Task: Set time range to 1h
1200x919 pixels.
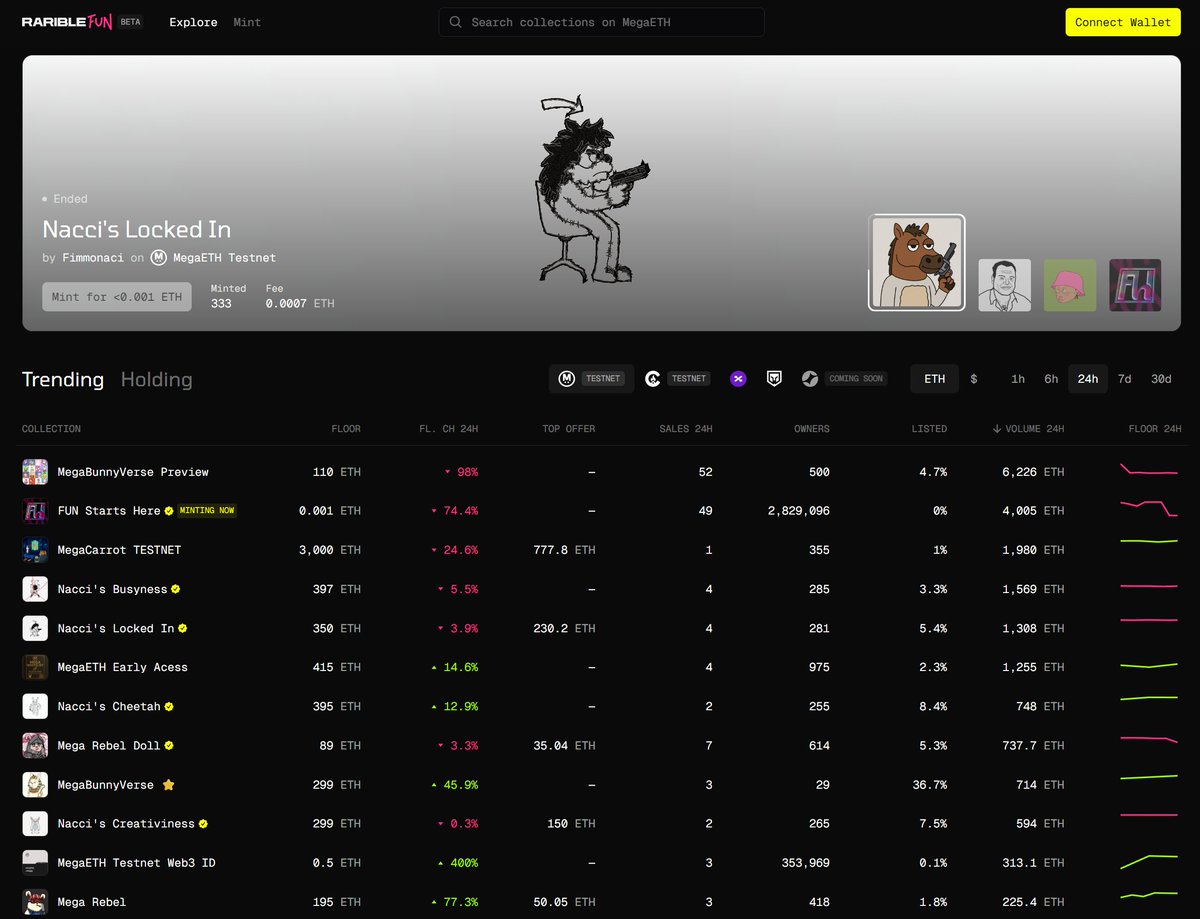Action: tap(1018, 379)
